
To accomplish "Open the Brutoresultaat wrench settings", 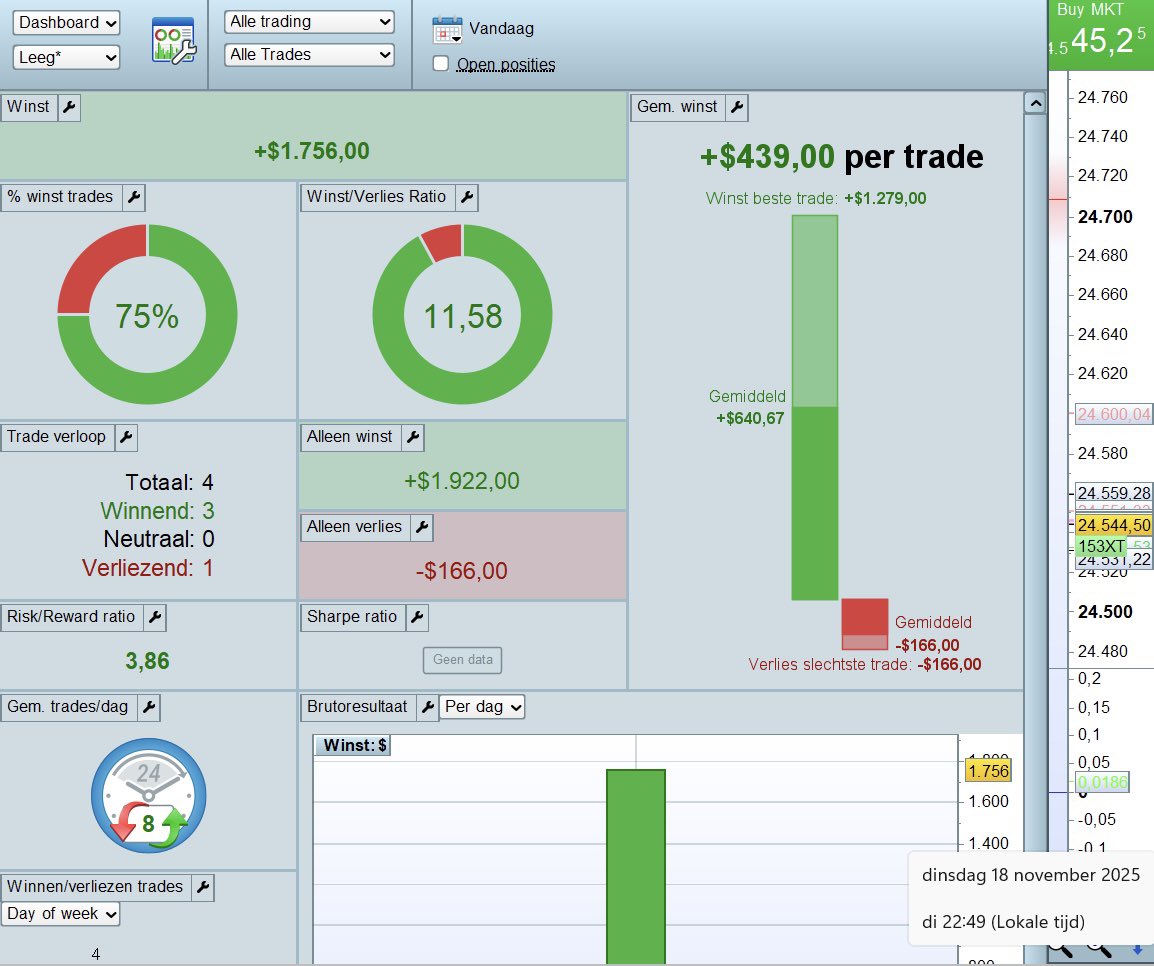I will 427,707.
